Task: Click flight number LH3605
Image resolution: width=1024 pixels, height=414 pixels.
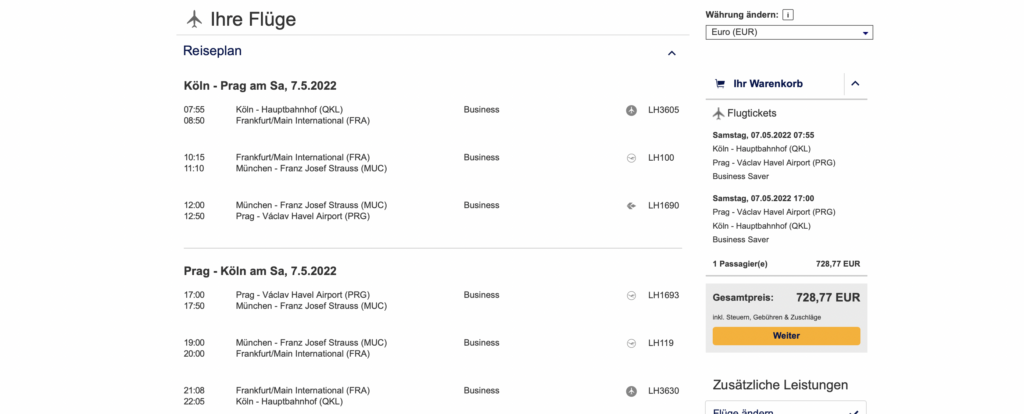Action: point(663,110)
